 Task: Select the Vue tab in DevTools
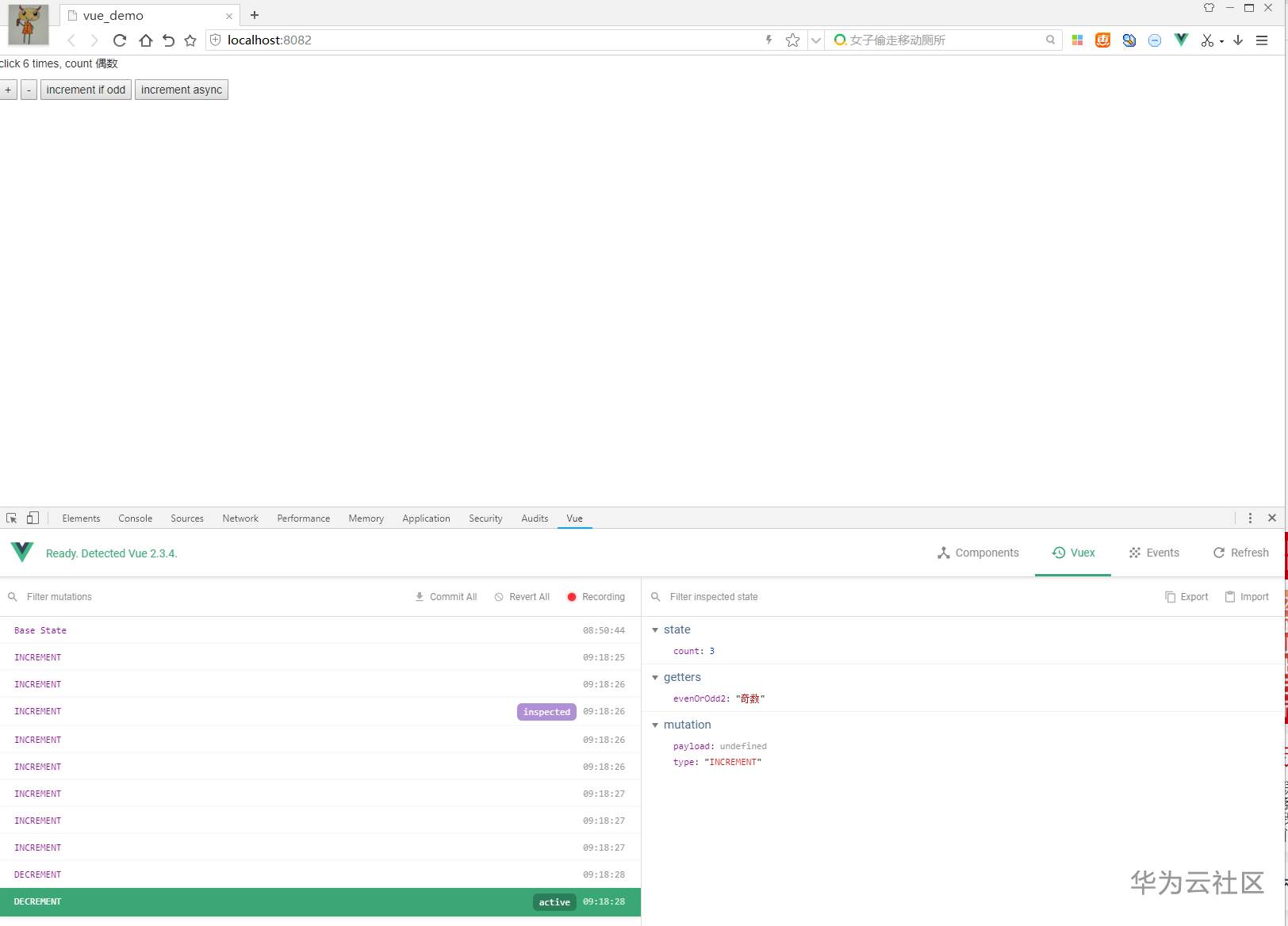(575, 518)
